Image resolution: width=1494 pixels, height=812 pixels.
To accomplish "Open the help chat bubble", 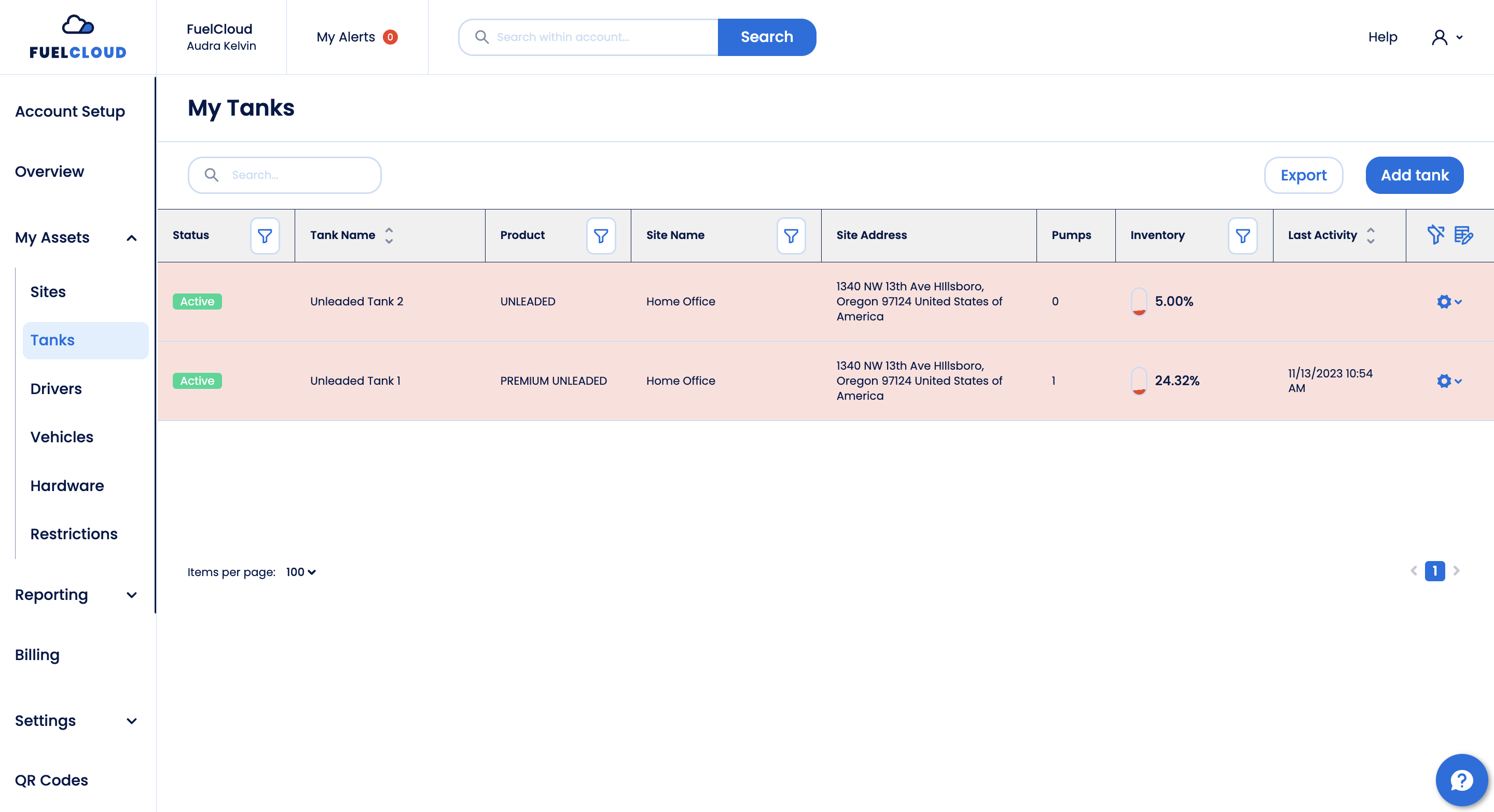I will click(x=1461, y=779).
